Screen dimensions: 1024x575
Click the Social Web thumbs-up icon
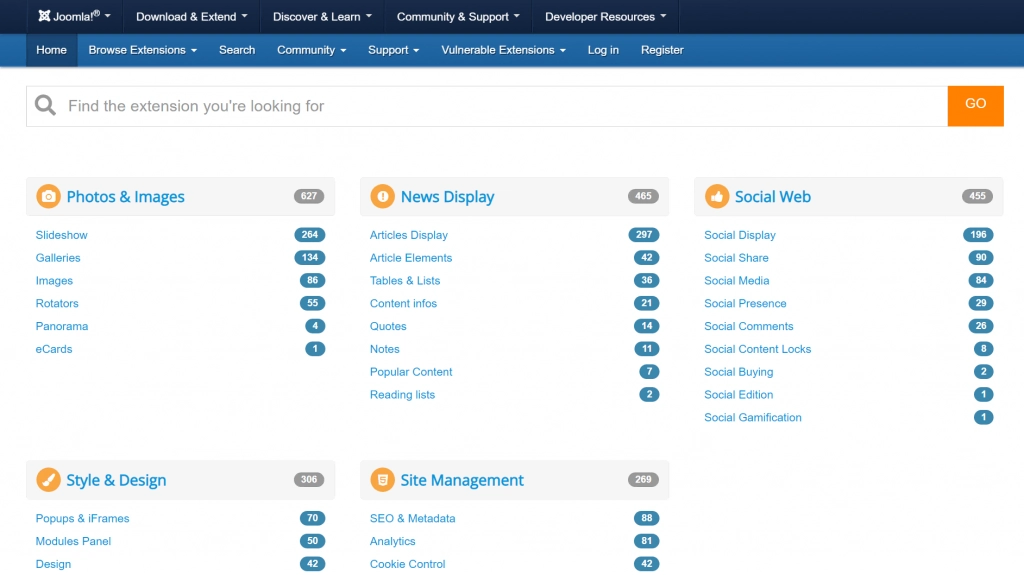coord(716,197)
